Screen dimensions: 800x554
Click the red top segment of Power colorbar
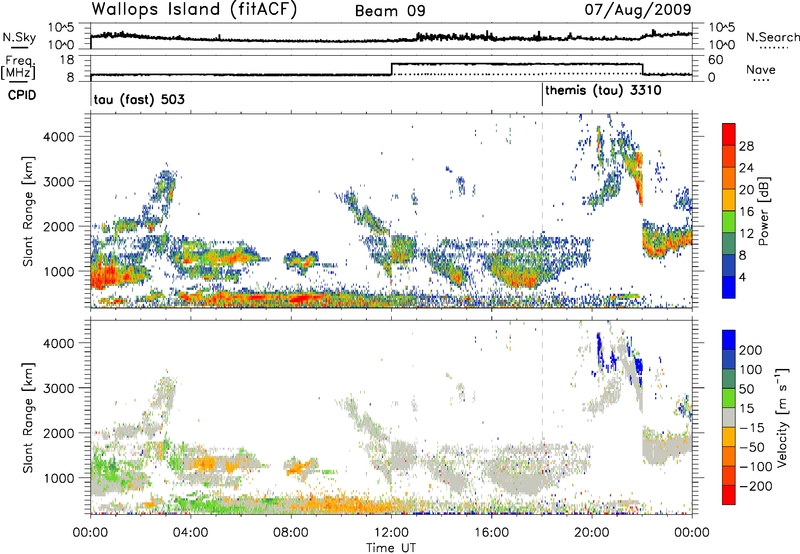pyautogui.click(x=729, y=134)
